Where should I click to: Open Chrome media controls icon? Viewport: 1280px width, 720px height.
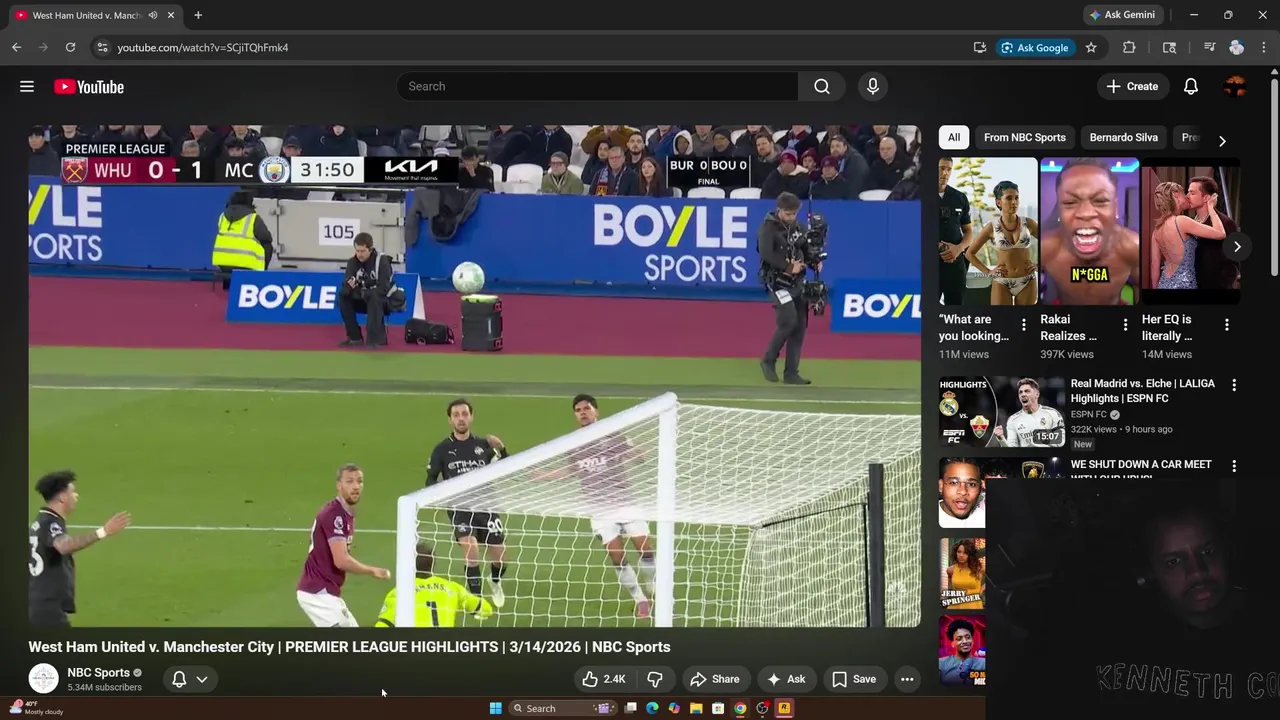point(1209,47)
